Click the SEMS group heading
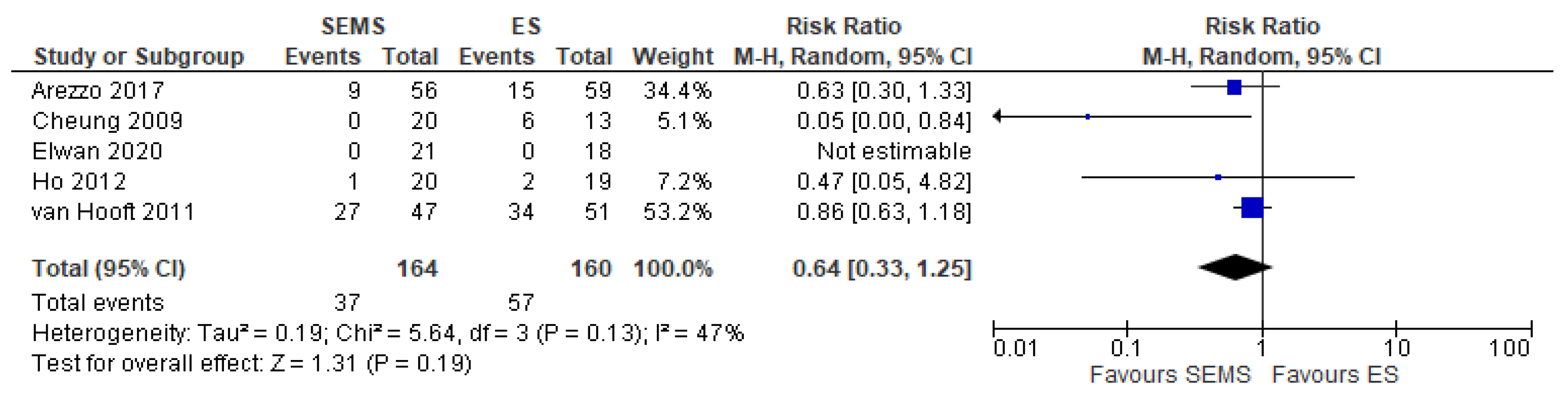Viewport: 1568px width, 401px height. click(353, 26)
